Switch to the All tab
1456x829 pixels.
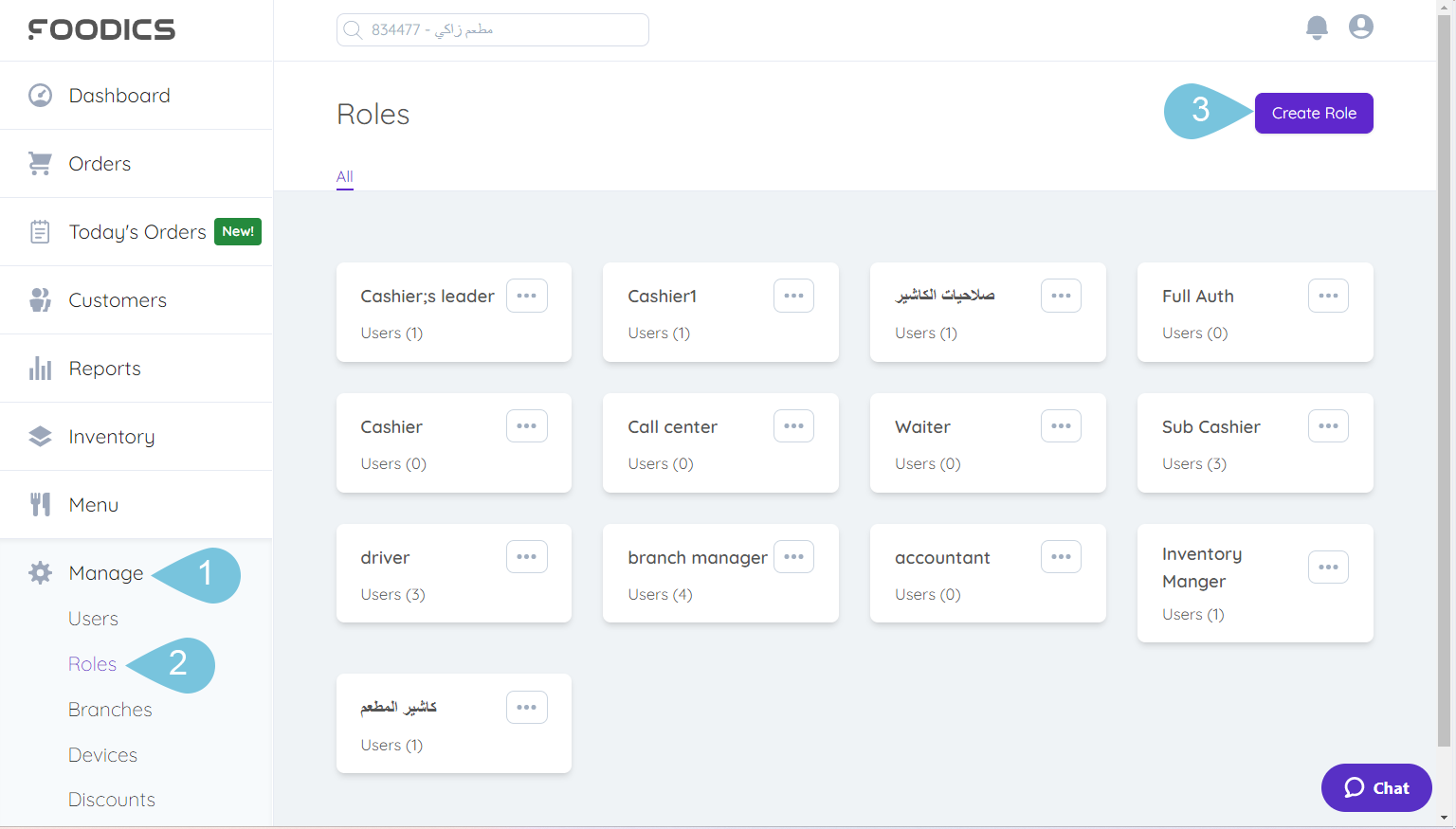point(344,176)
